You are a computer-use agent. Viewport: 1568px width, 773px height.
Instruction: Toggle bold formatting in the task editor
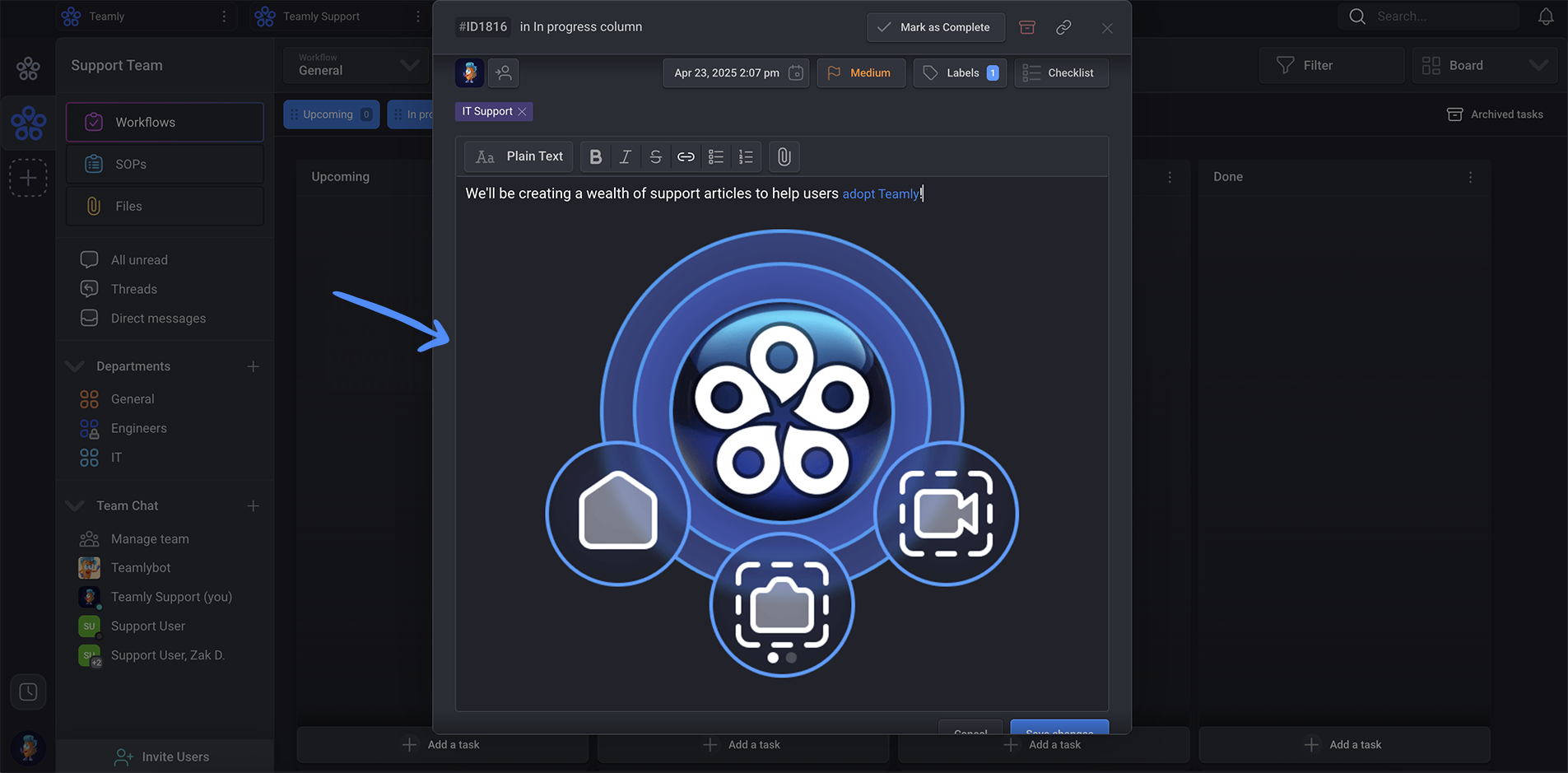click(596, 156)
